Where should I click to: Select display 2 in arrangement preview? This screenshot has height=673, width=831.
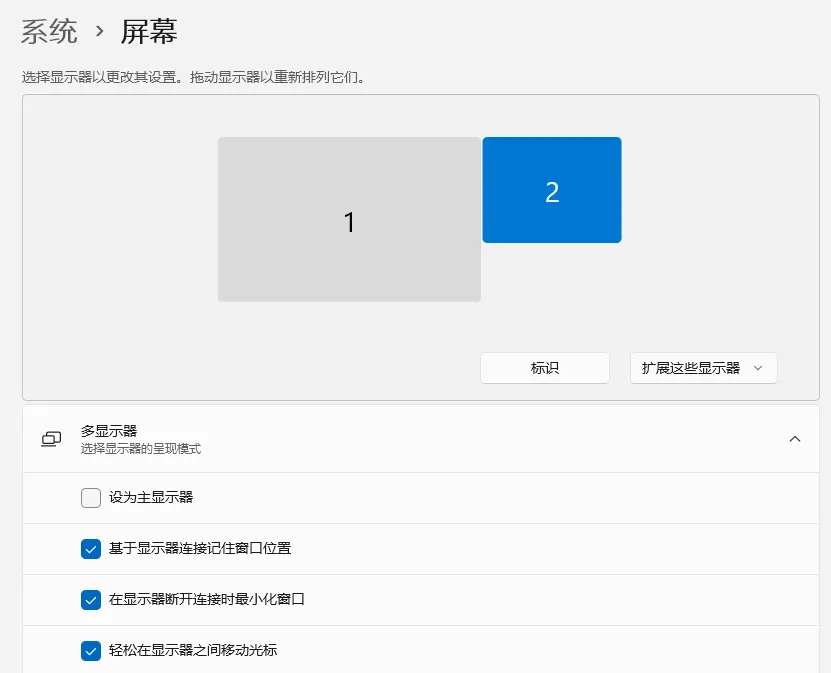[552, 190]
